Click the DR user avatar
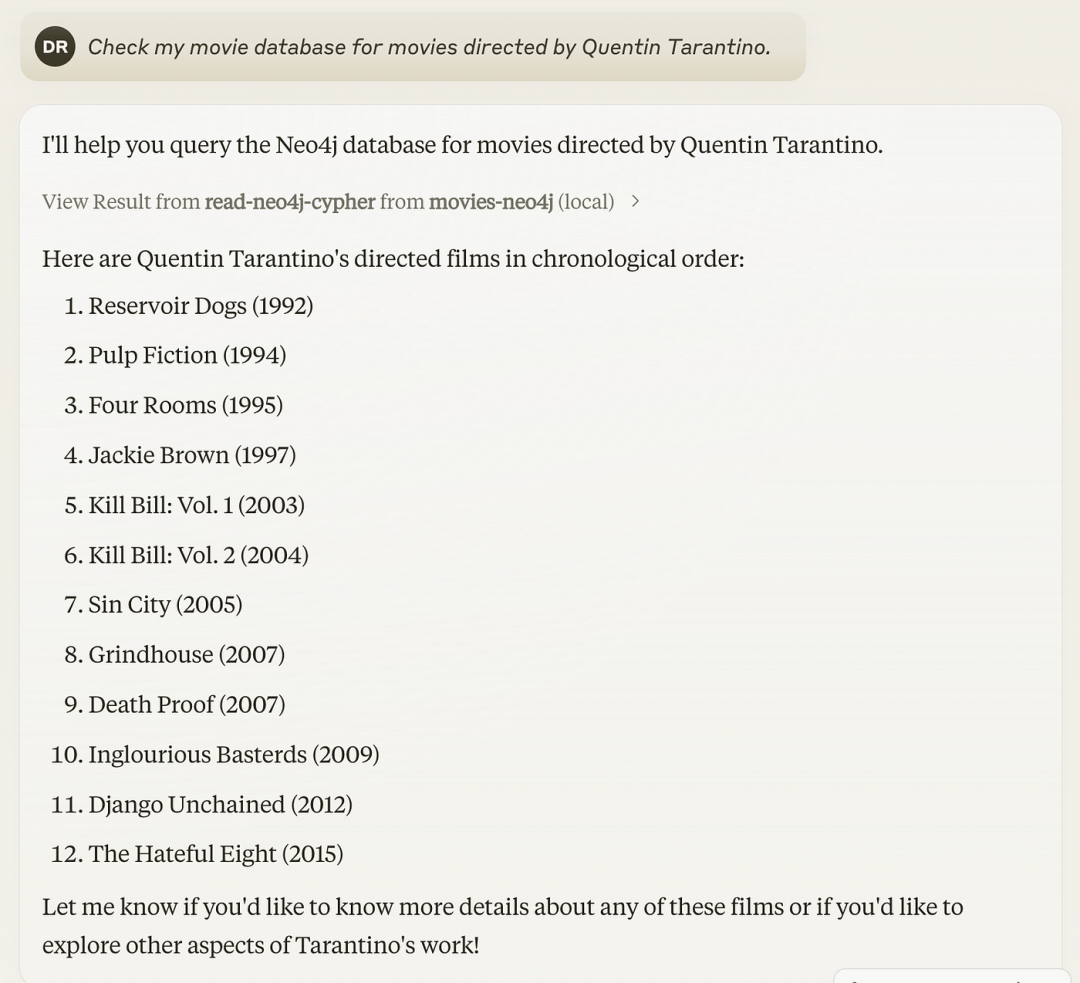The width and height of the screenshot is (1080, 983). (x=55, y=47)
